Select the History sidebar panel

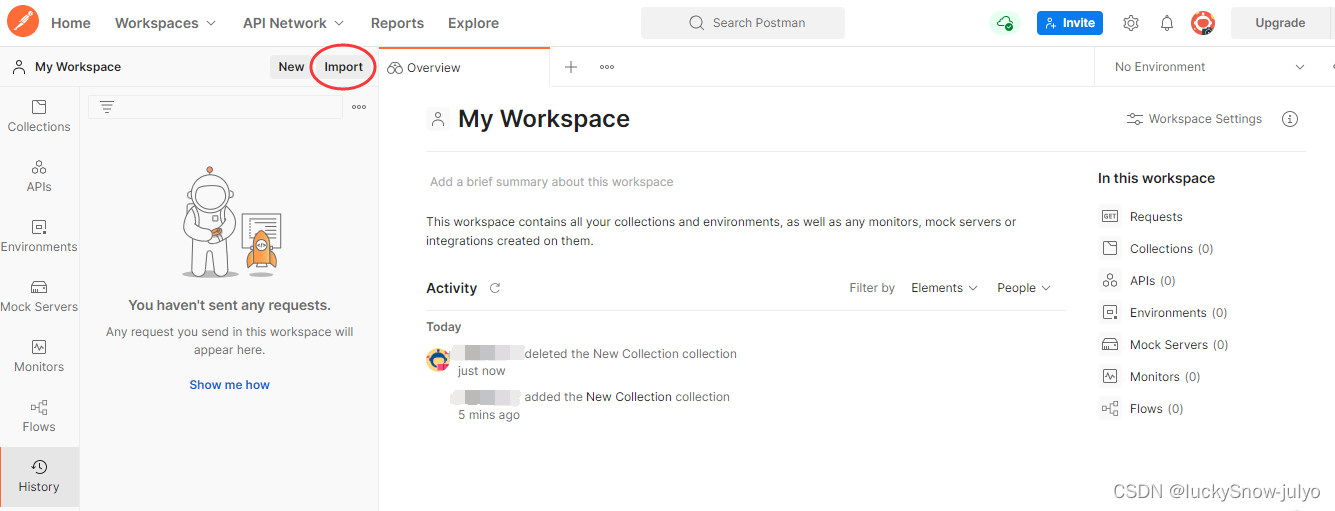39,476
